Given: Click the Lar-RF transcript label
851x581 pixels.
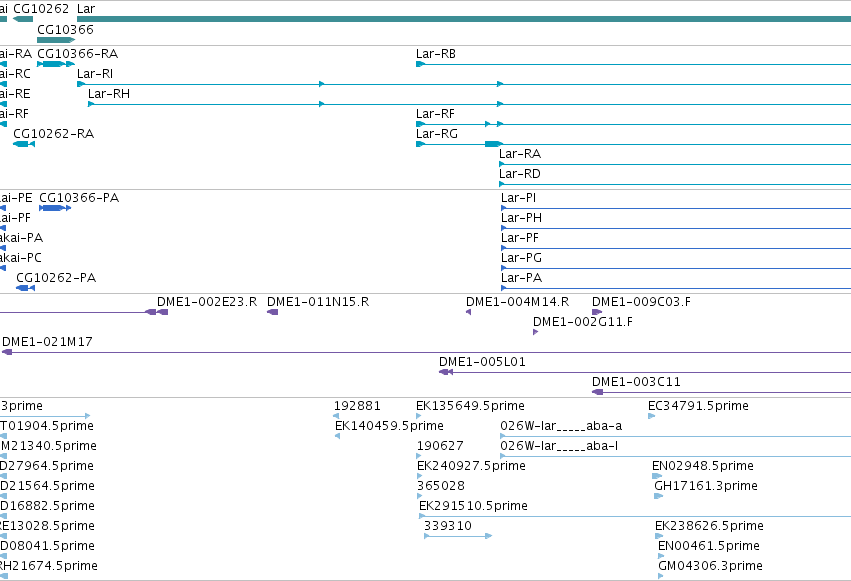Looking at the screenshot, I should coord(435,114).
